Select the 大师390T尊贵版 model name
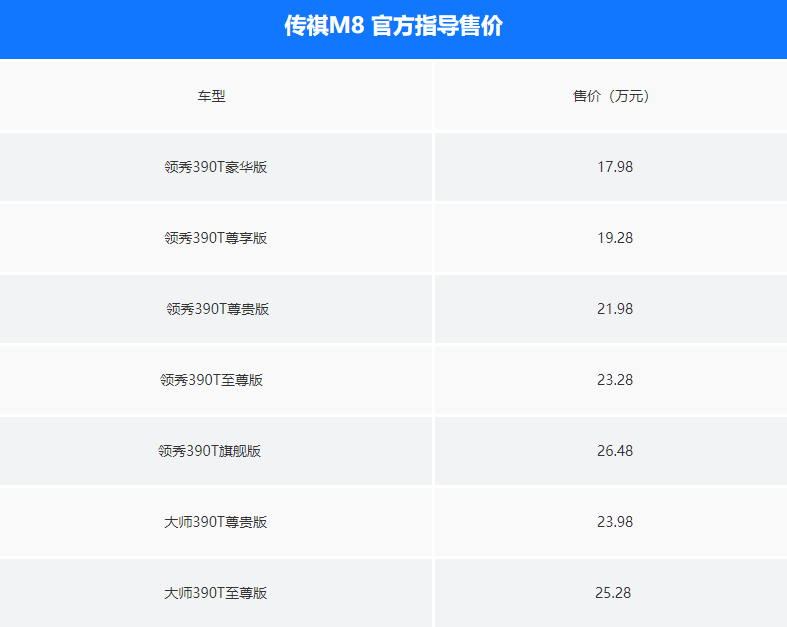The height and width of the screenshot is (627, 787). point(216,522)
